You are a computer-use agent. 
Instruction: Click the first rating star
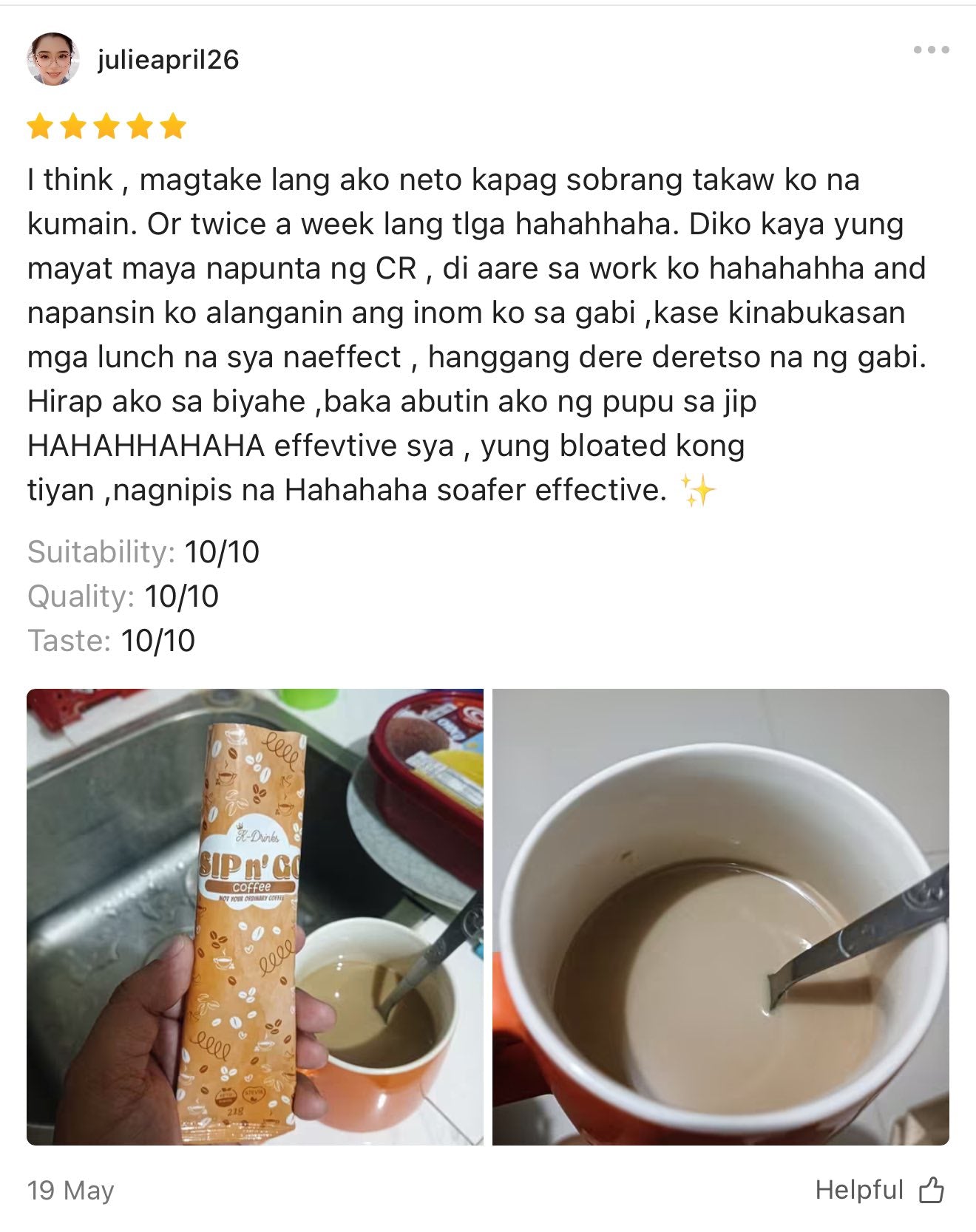coord(40,126)
